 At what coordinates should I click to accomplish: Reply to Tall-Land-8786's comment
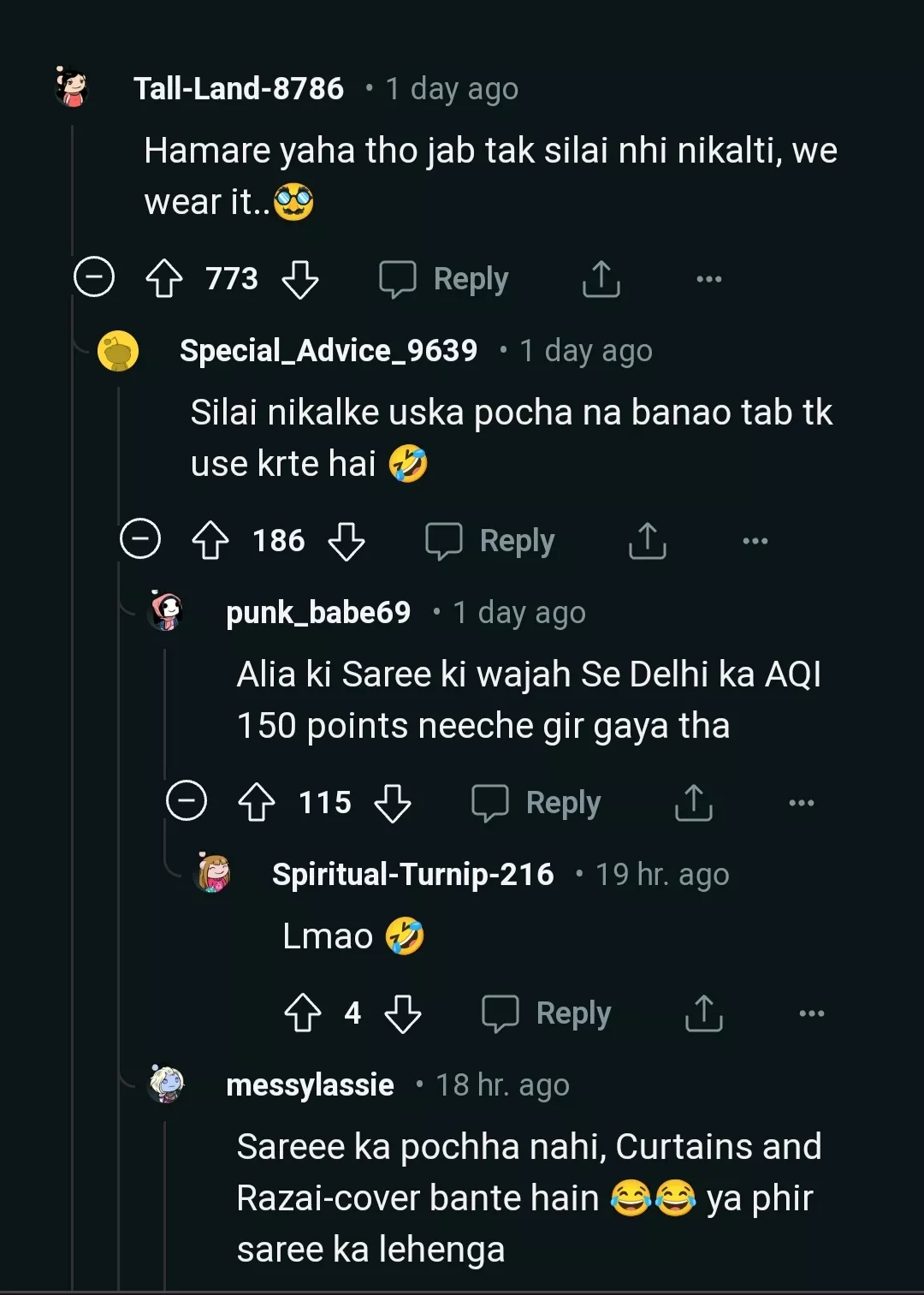(x=445, y=279)
